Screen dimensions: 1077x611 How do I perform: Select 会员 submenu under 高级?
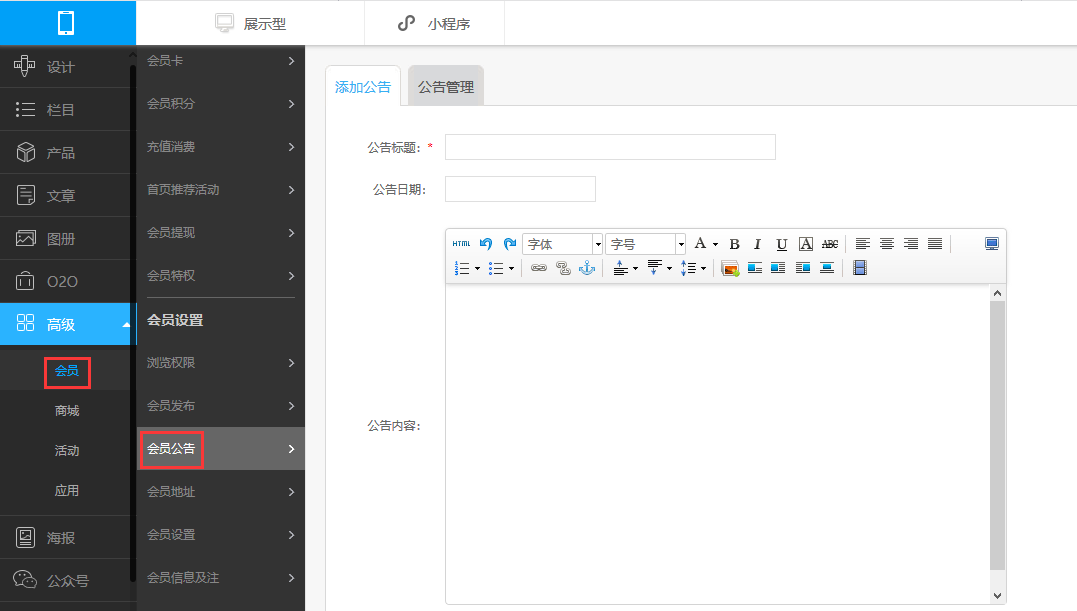tap(67, 371)
